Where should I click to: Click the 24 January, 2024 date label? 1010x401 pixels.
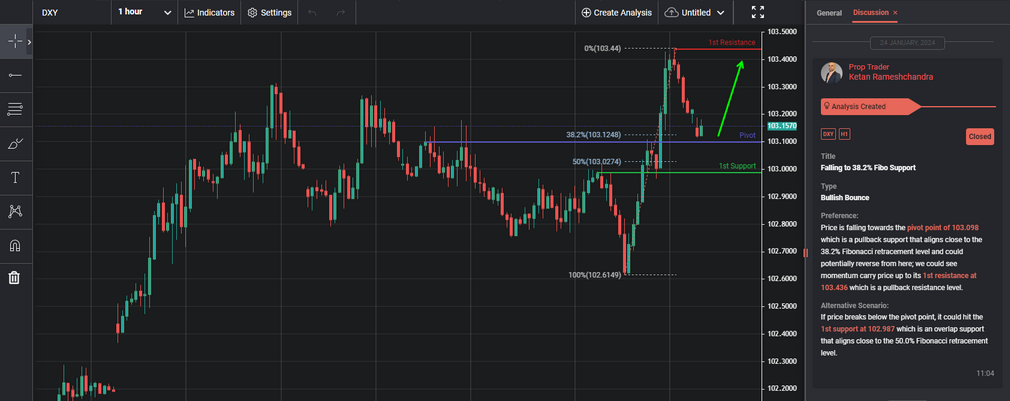pos(908,43)
